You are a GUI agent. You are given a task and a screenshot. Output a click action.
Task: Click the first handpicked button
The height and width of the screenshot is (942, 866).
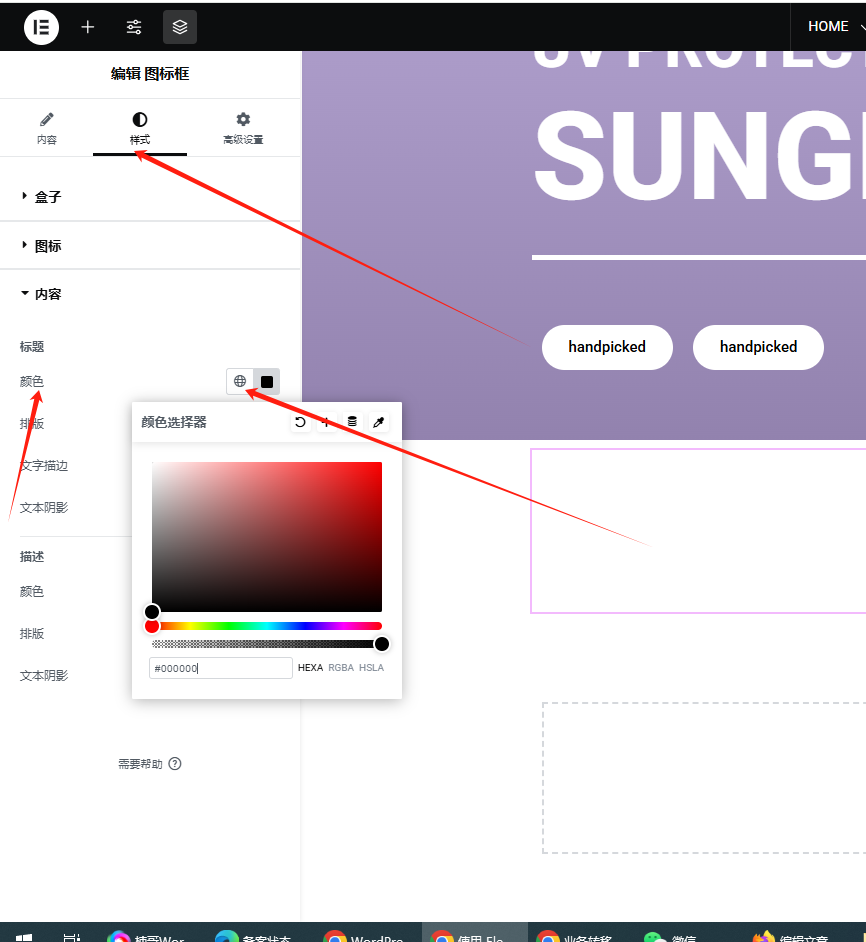click(x=607, y=347)
